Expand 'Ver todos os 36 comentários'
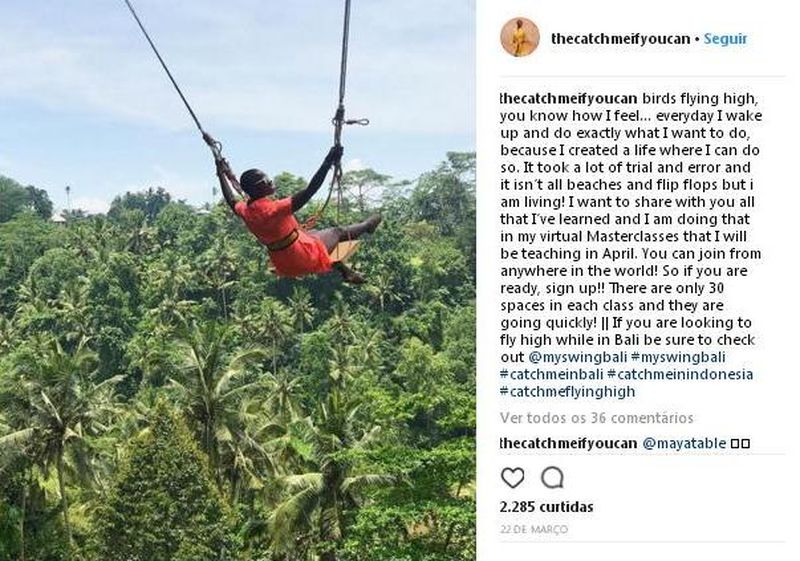 [596, 418]
